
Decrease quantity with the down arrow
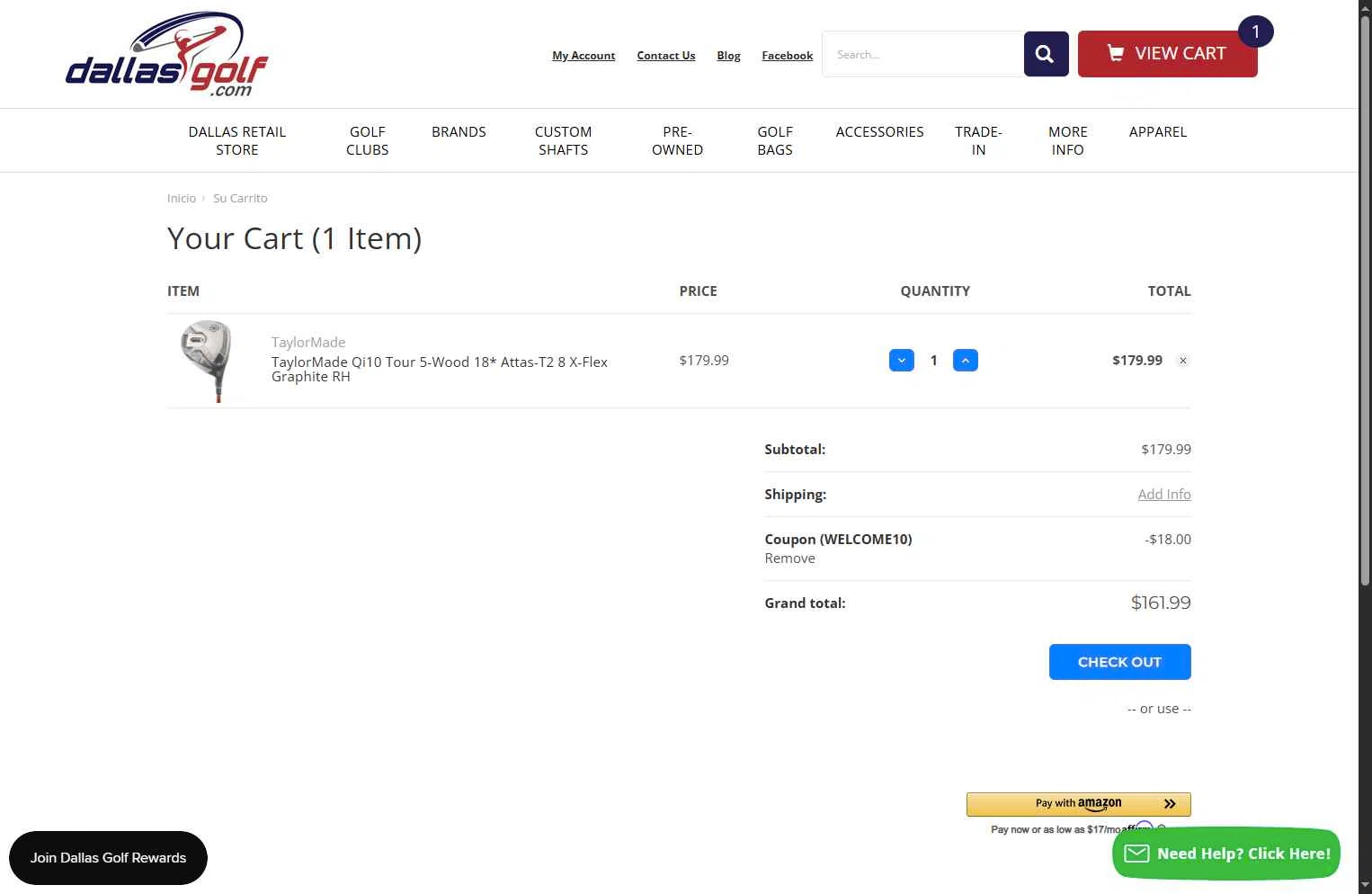pos(902,361)
